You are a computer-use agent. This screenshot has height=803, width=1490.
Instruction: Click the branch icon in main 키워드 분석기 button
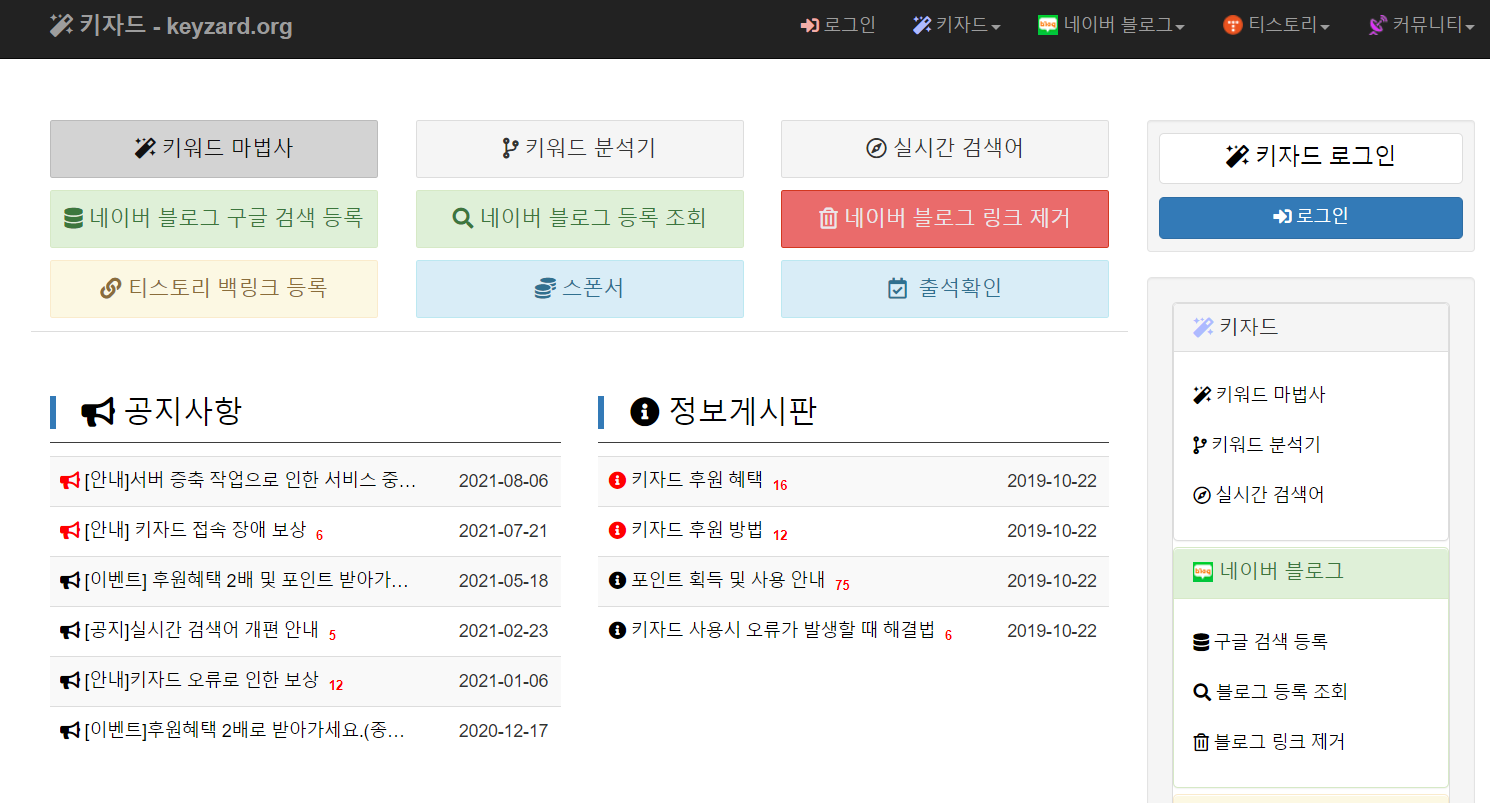(x=510, y=149)
